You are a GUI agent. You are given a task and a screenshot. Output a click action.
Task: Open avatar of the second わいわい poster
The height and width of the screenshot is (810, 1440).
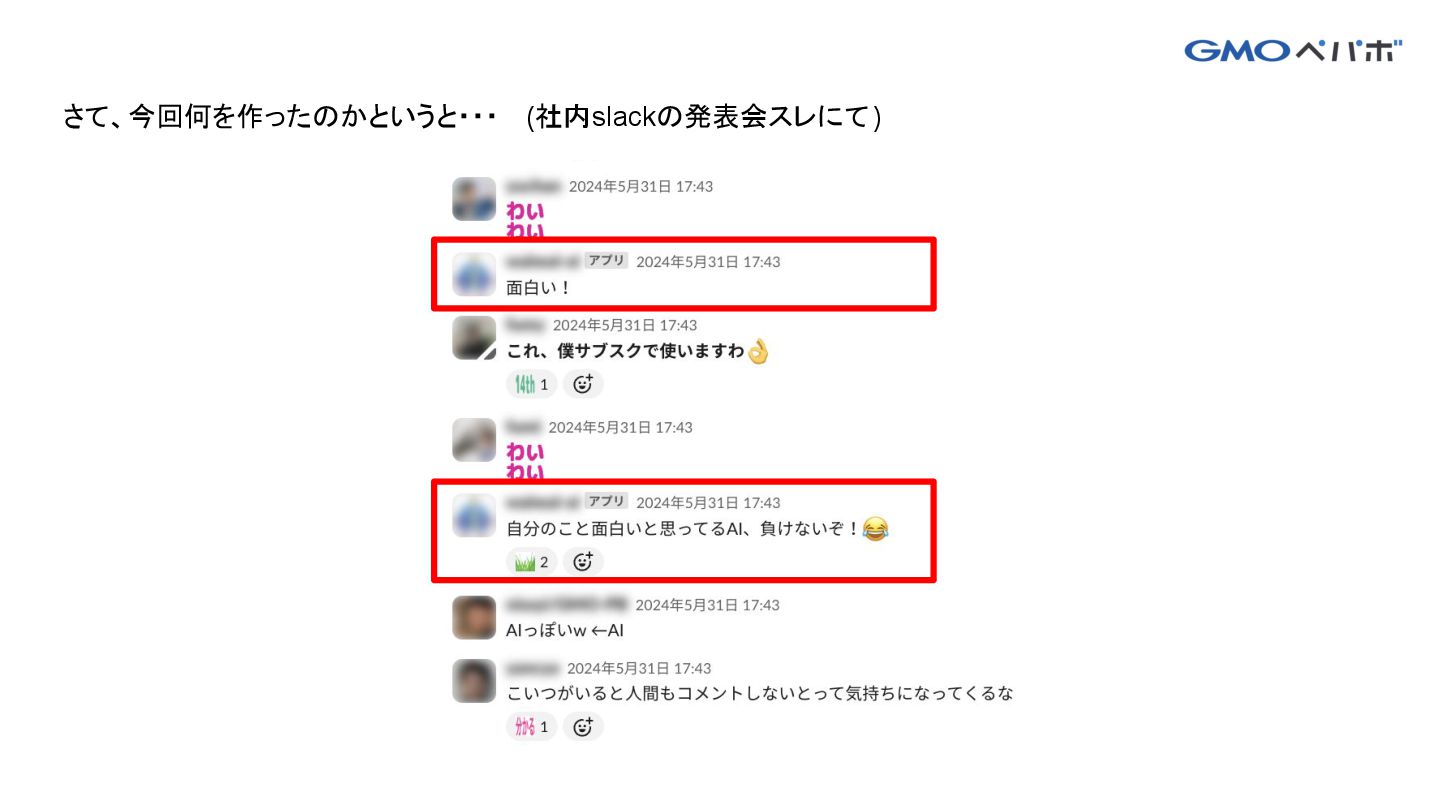point(474,440)
